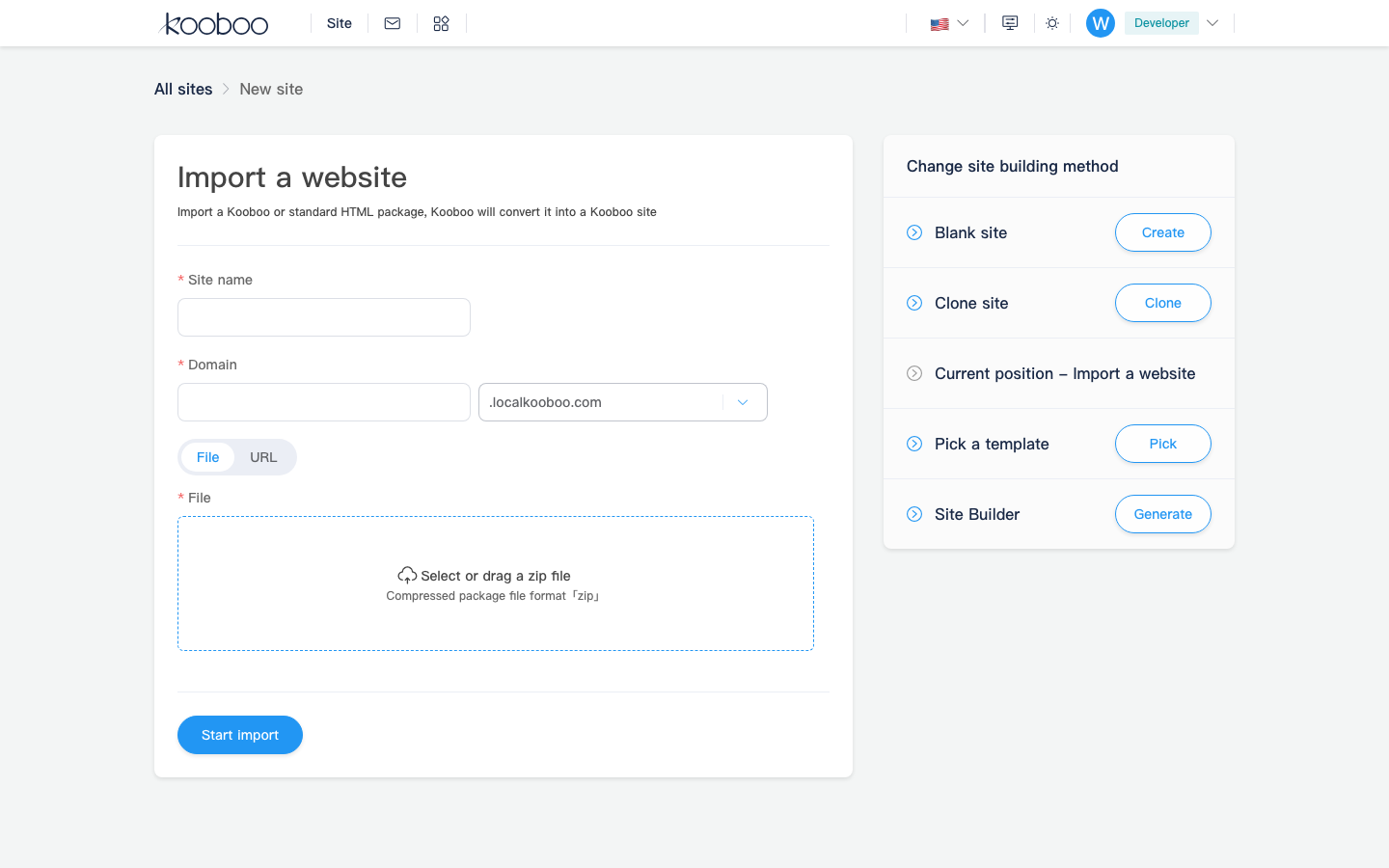Open the apps grid icon
This screenshot has height=868, width=1389.
(441, 23)
